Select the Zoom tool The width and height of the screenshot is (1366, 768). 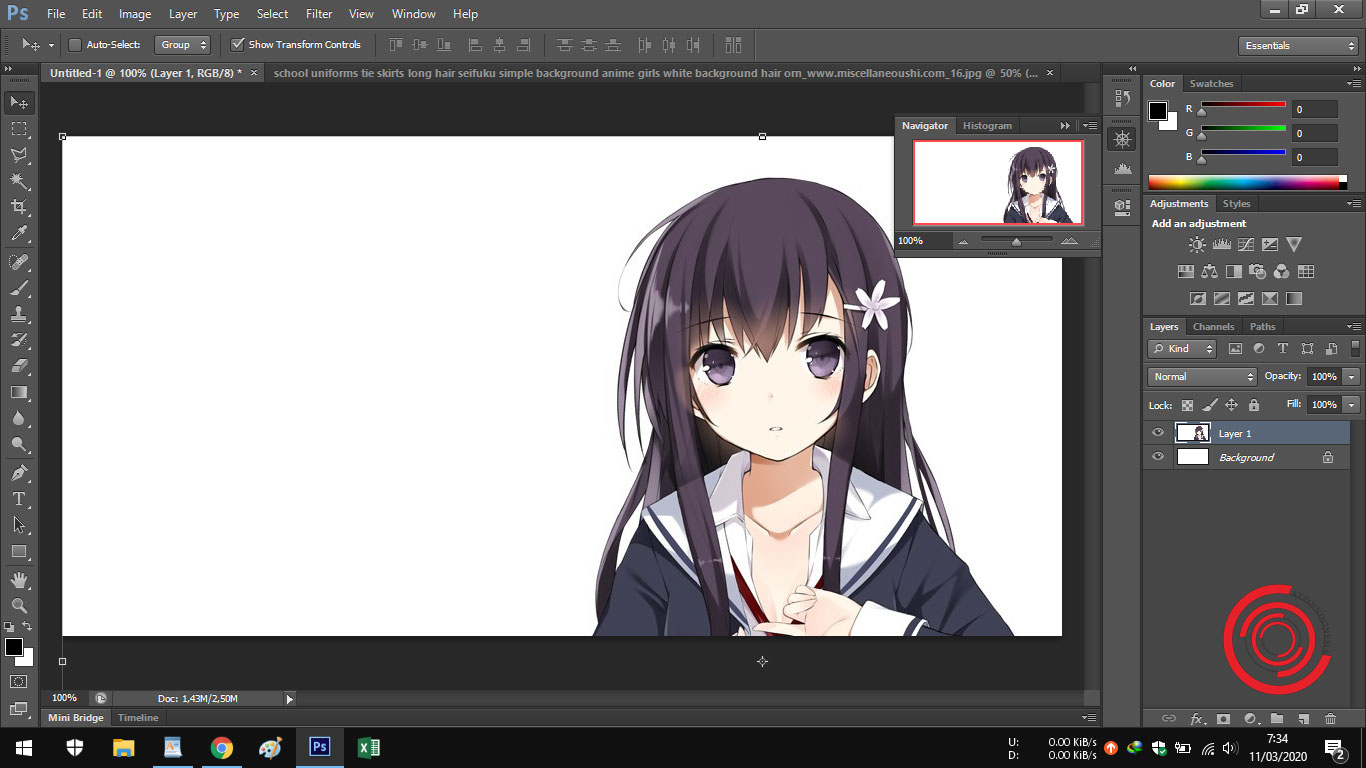tap(19, 605)
